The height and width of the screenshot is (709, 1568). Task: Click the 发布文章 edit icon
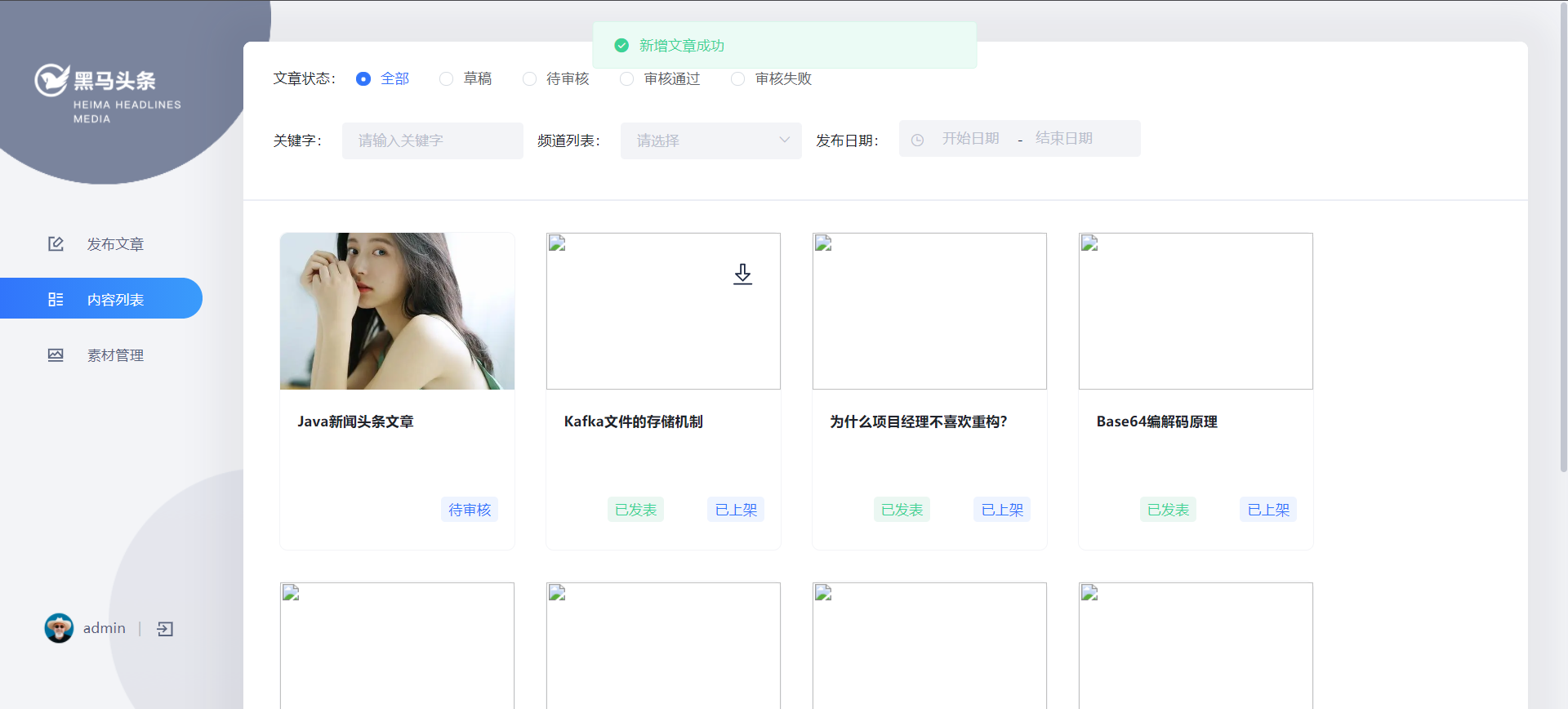(56, 243)
